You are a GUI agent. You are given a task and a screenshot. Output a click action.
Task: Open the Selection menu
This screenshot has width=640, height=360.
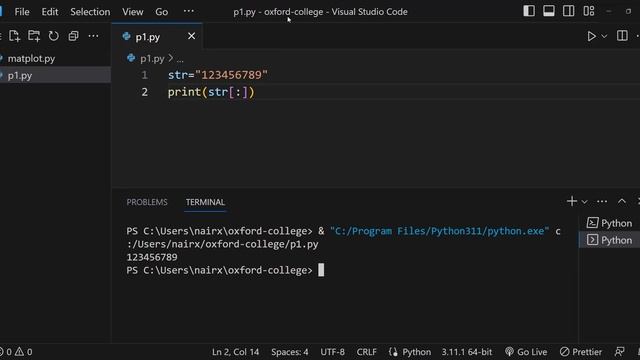click(x=90, y=12)
